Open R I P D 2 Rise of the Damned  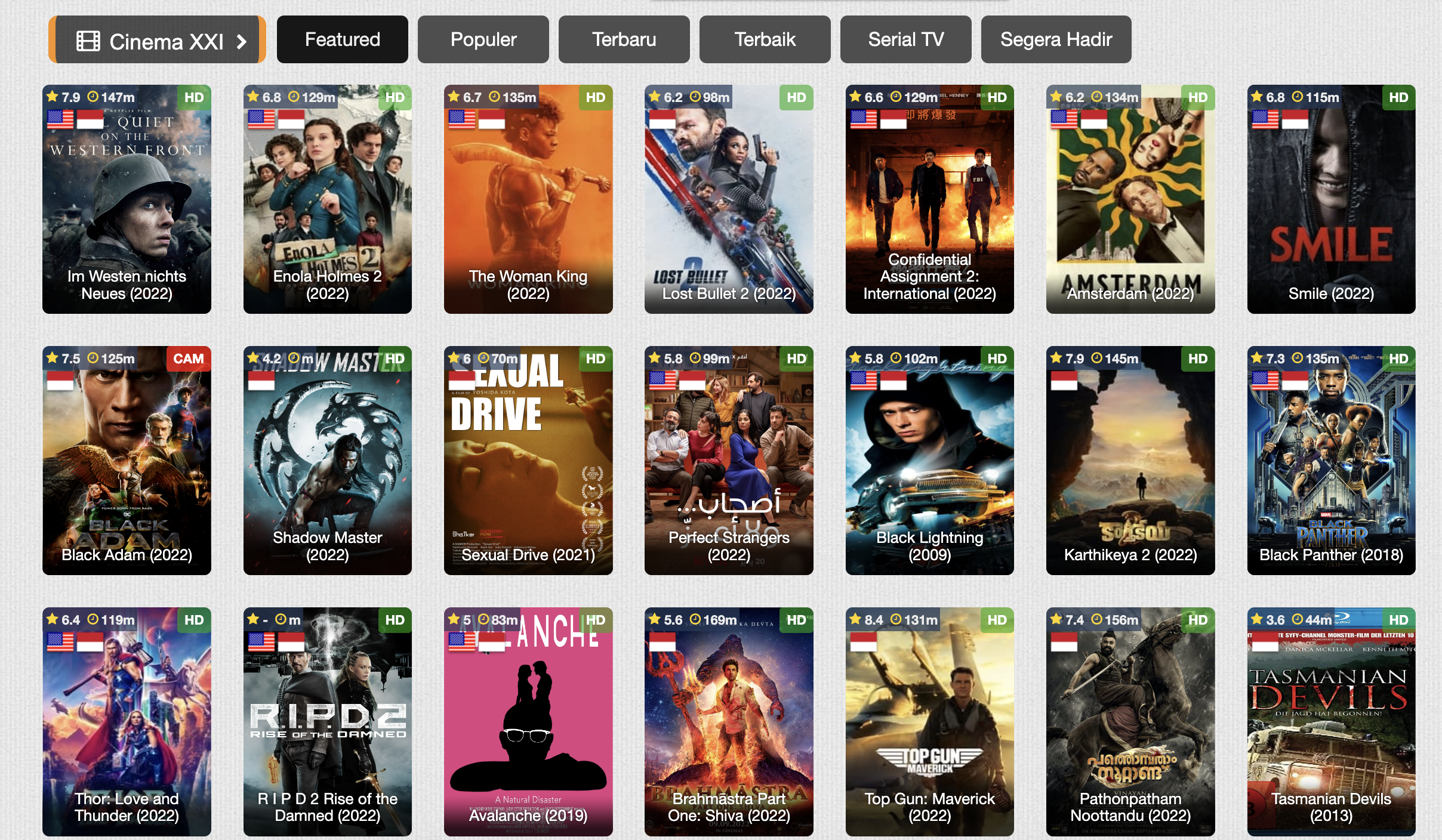pyautogui.click(x=328, y=722)
